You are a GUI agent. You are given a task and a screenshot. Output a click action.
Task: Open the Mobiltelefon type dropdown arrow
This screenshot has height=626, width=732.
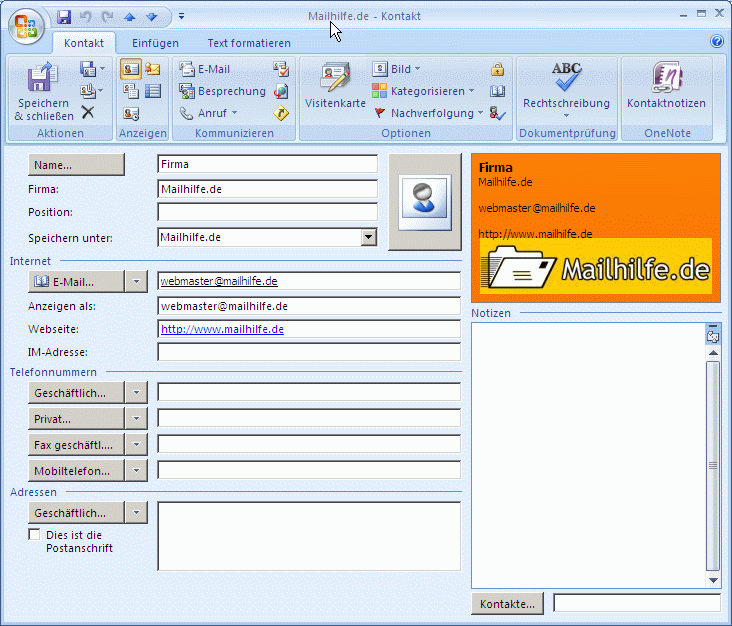[x=136, y=471]
